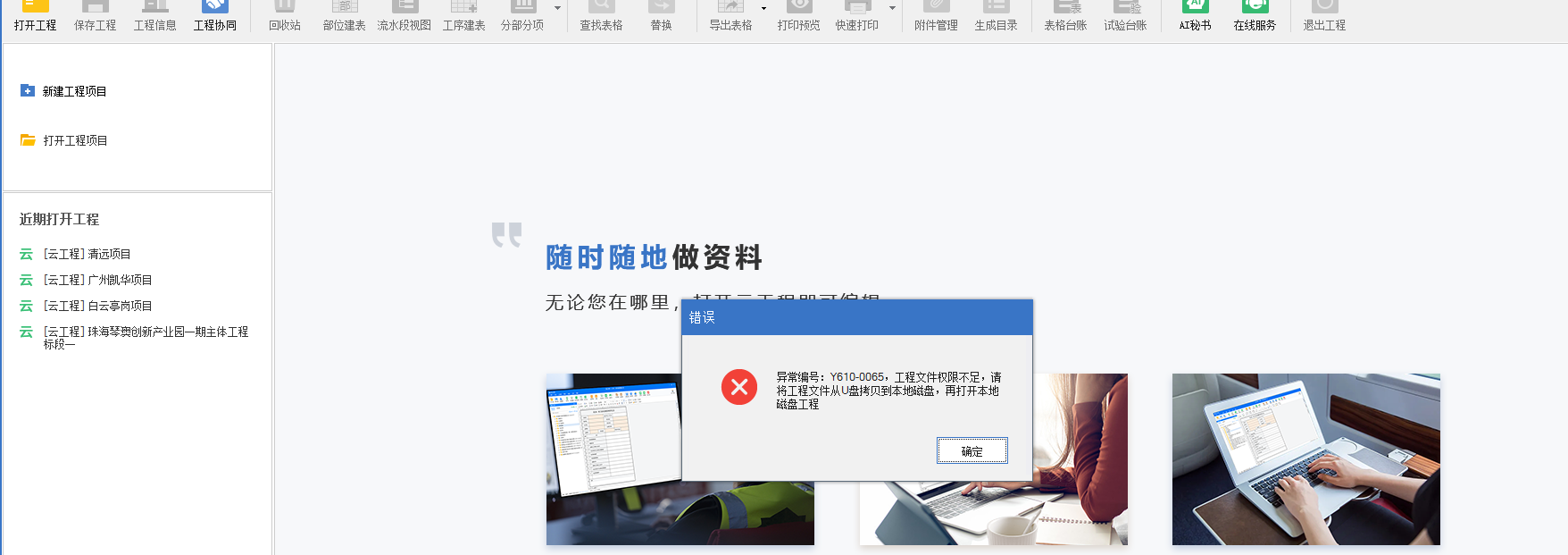Image resolution: width=1568 pixels, height=555 pixels.
Task: Click the 生成目录 toolbar item
Action: pyautogui.click(x=996, y=15)
